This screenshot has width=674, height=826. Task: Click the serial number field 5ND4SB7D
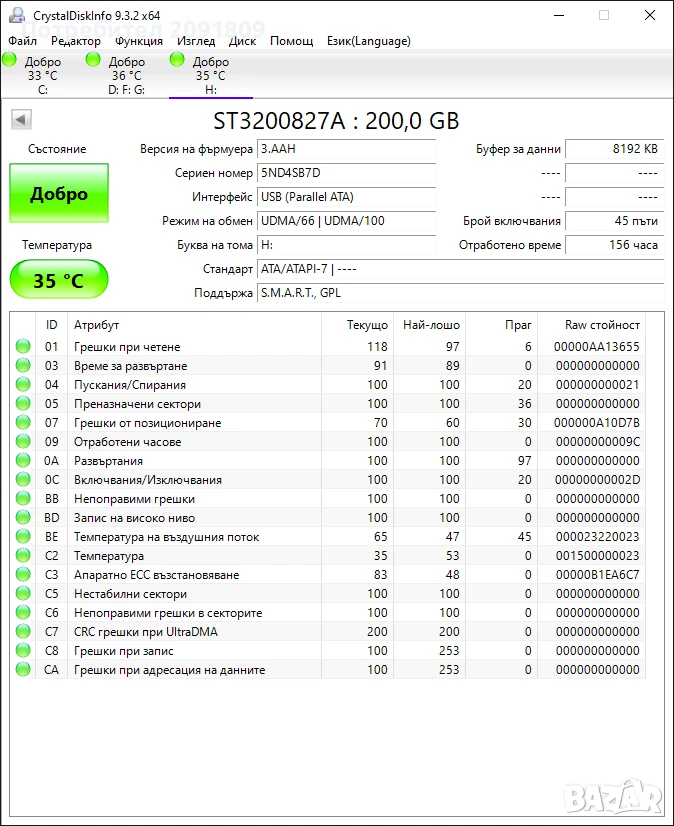point(347,173)
